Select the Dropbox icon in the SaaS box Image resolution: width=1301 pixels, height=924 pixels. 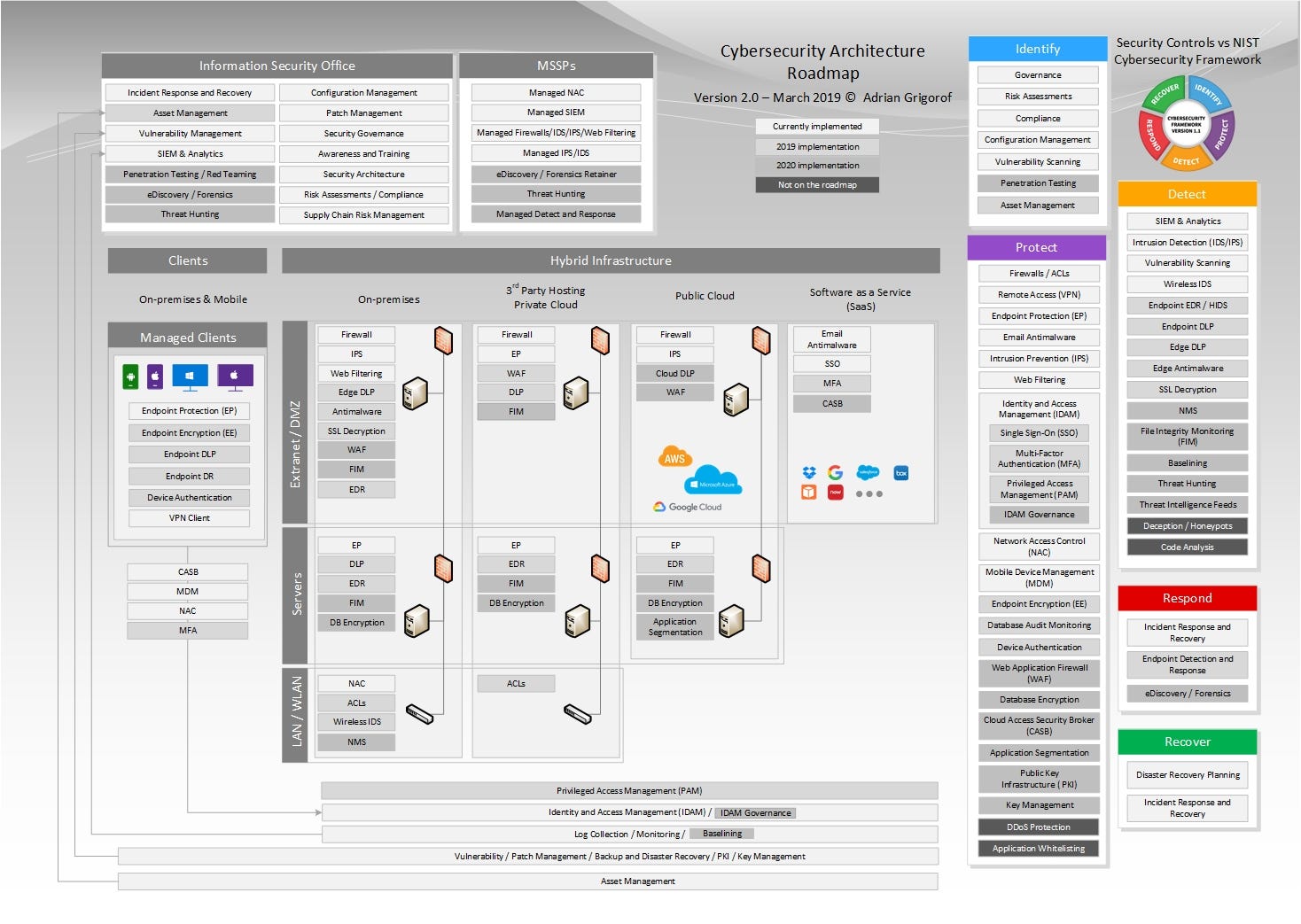808,473
